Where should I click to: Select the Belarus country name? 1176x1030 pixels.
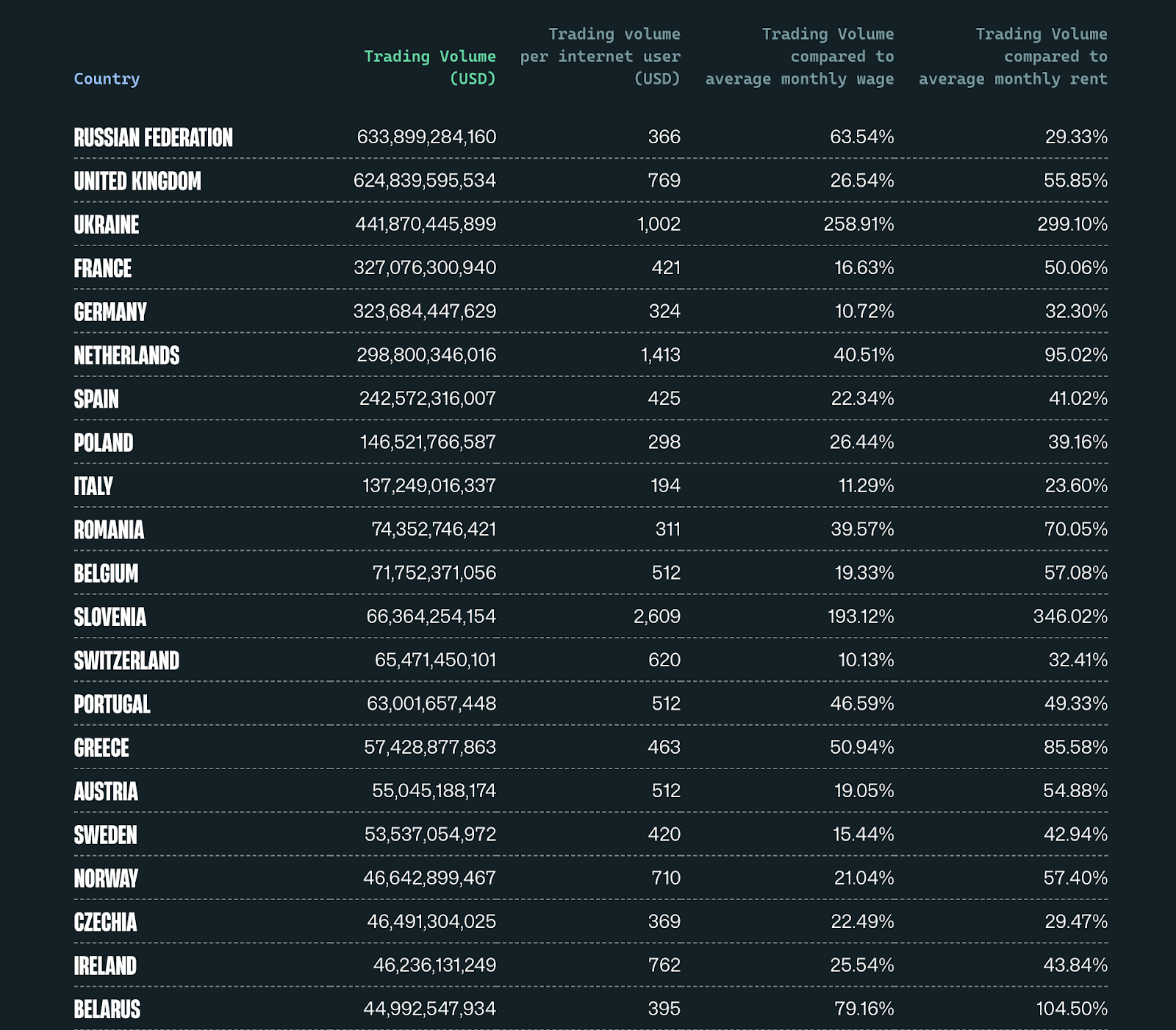click(107, 1009)
